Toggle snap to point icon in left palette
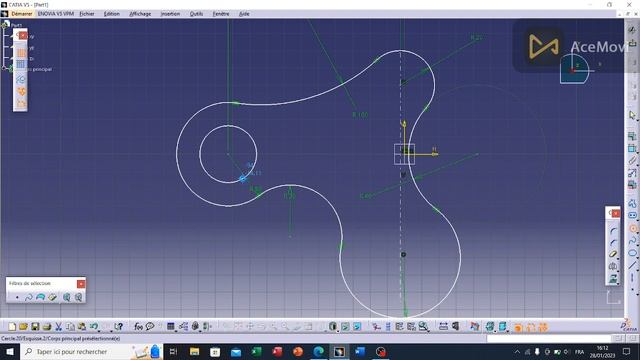Image resolution: width=640 pixels, height=360 pixels. coord(21,65)
